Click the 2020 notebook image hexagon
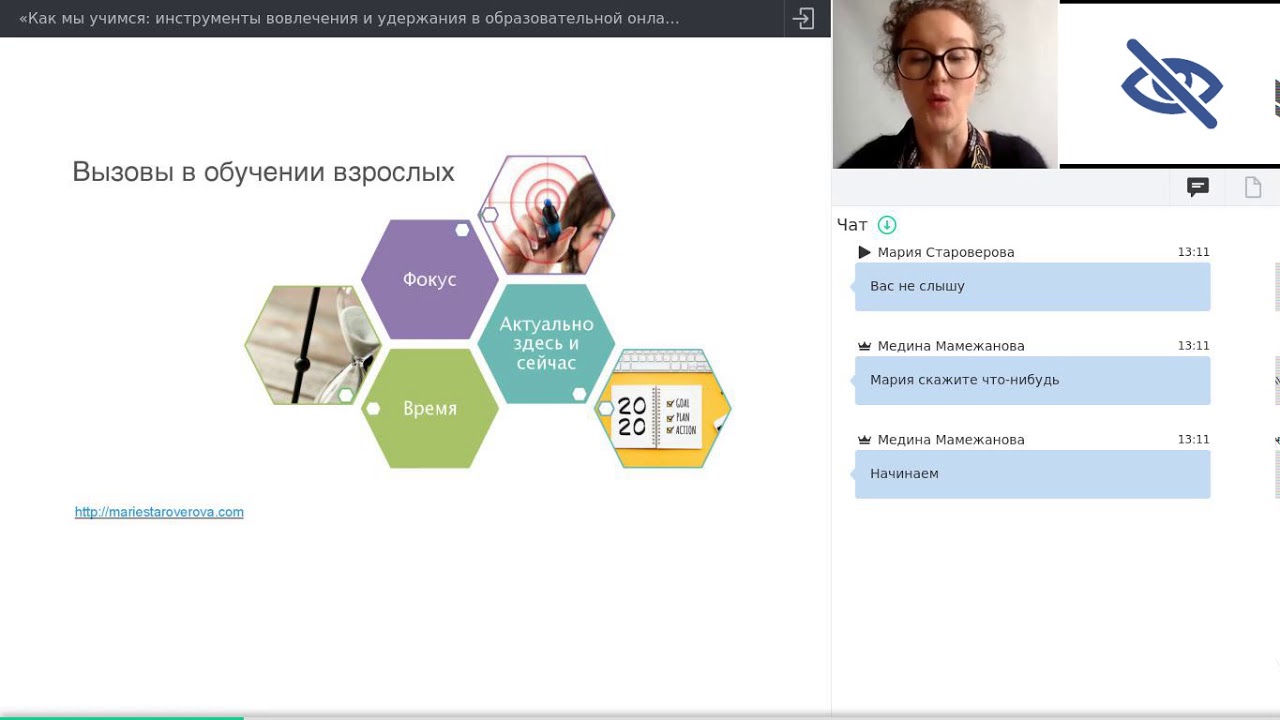The image size is (1280, 720). click(x=663, y=408)
